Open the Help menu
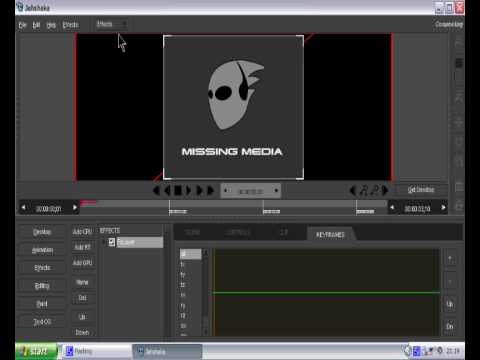 [51, 25]
